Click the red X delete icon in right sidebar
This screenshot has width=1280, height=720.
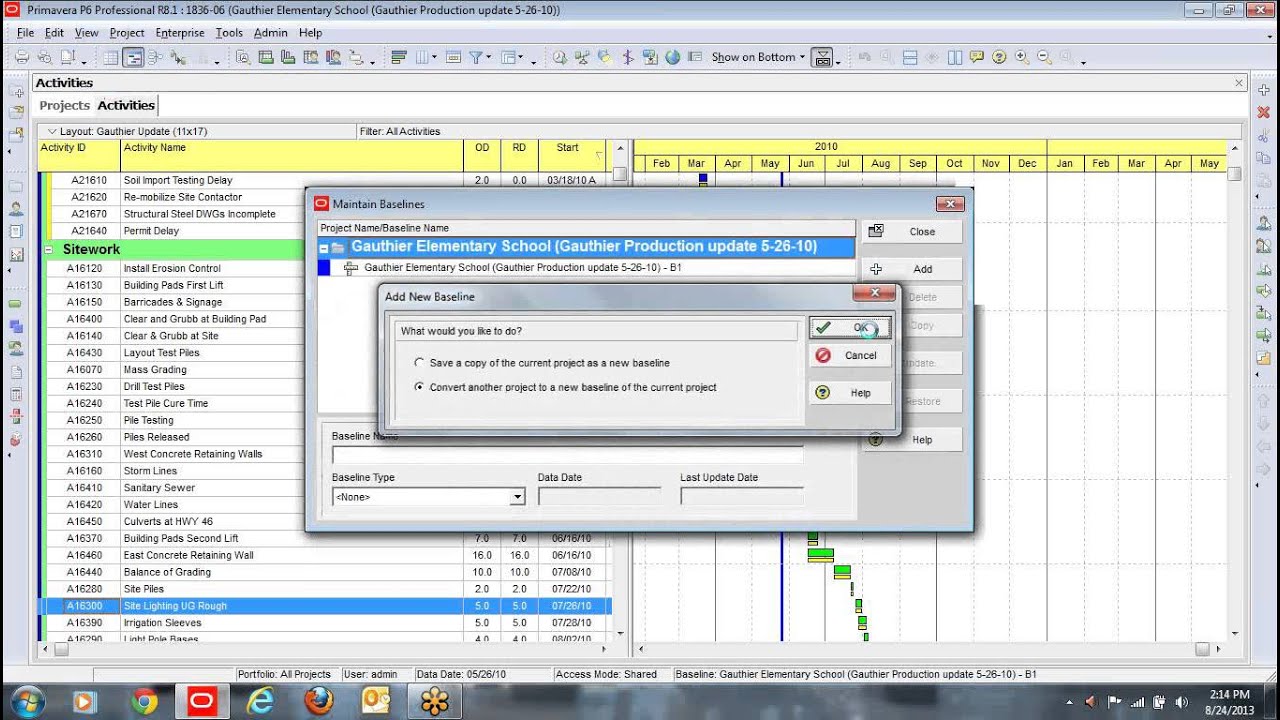click(1264, 113)
